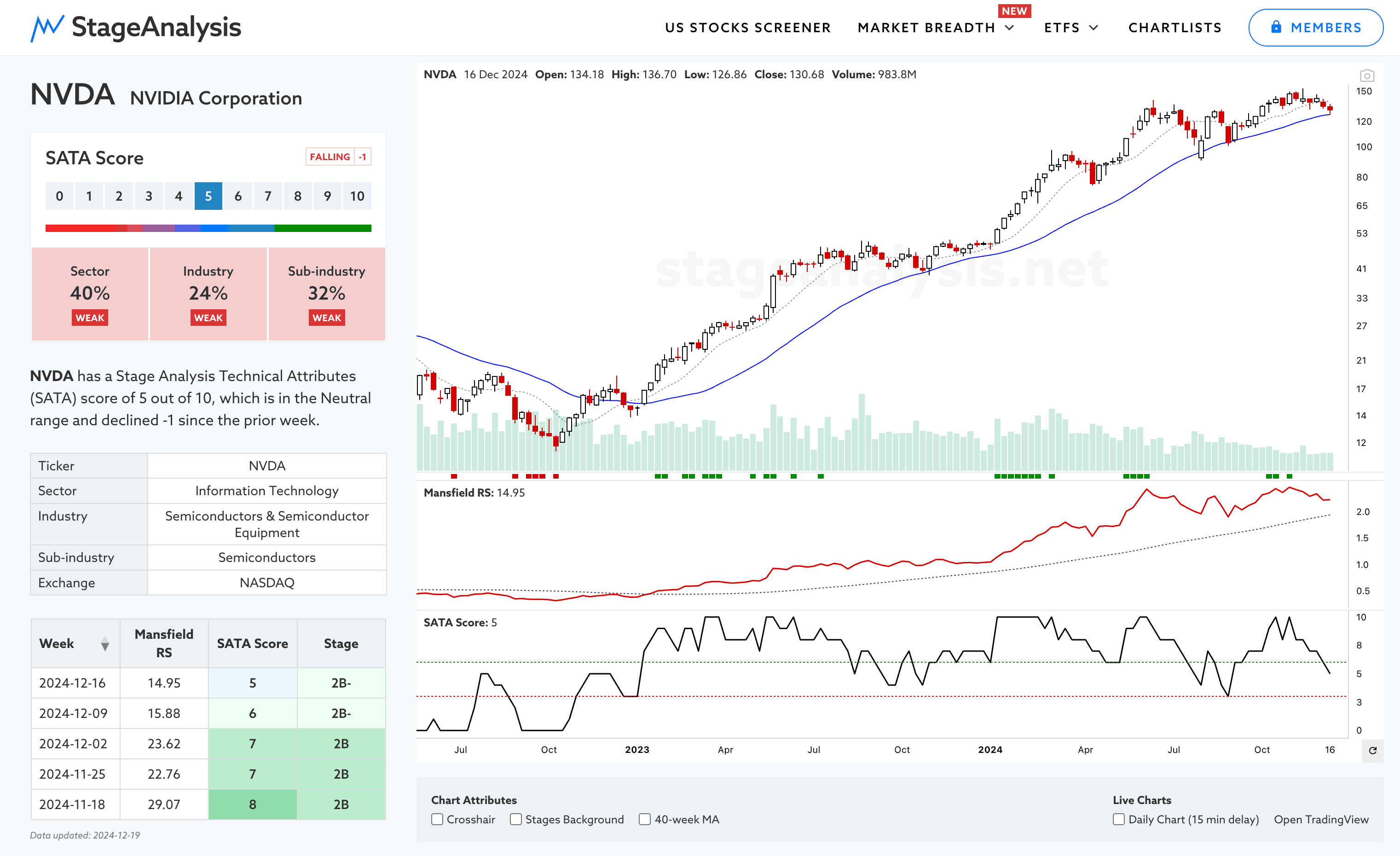Check Daily Chart 15 min delay
Image resolution: width=1400 pixels, height=856 pixels.
pos(1118,819)
